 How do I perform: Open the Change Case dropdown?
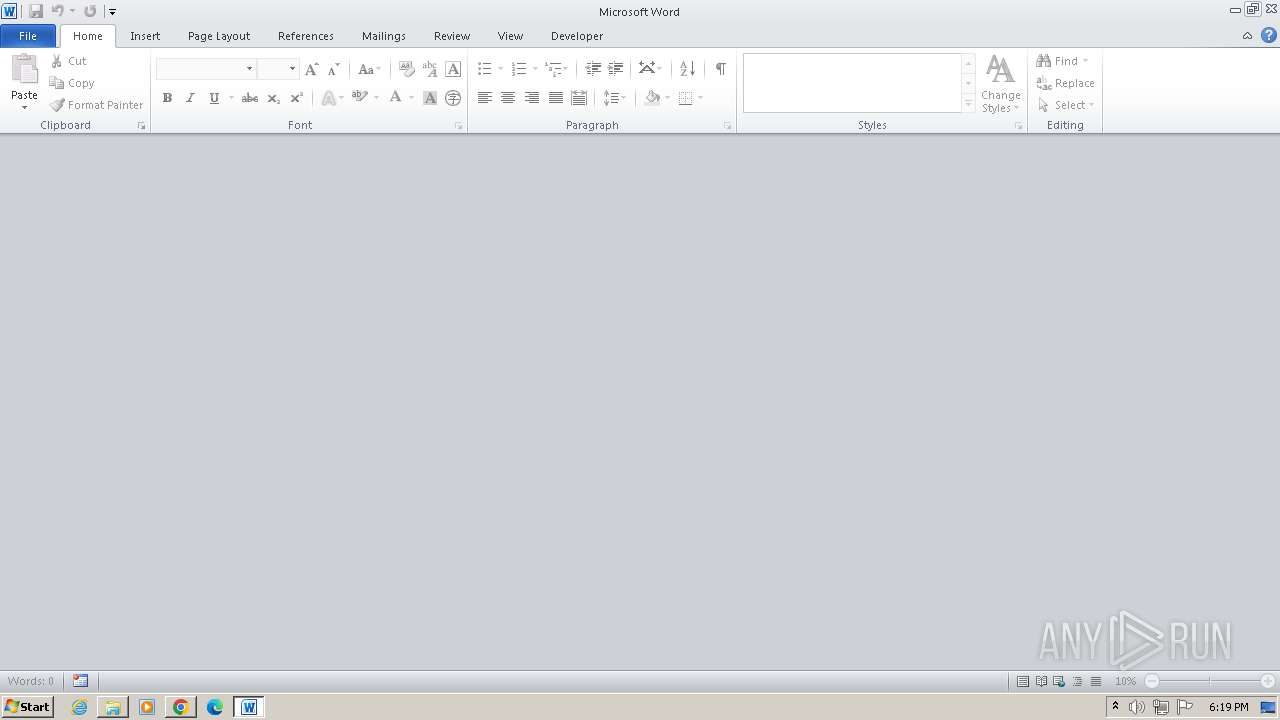[369, 69]
